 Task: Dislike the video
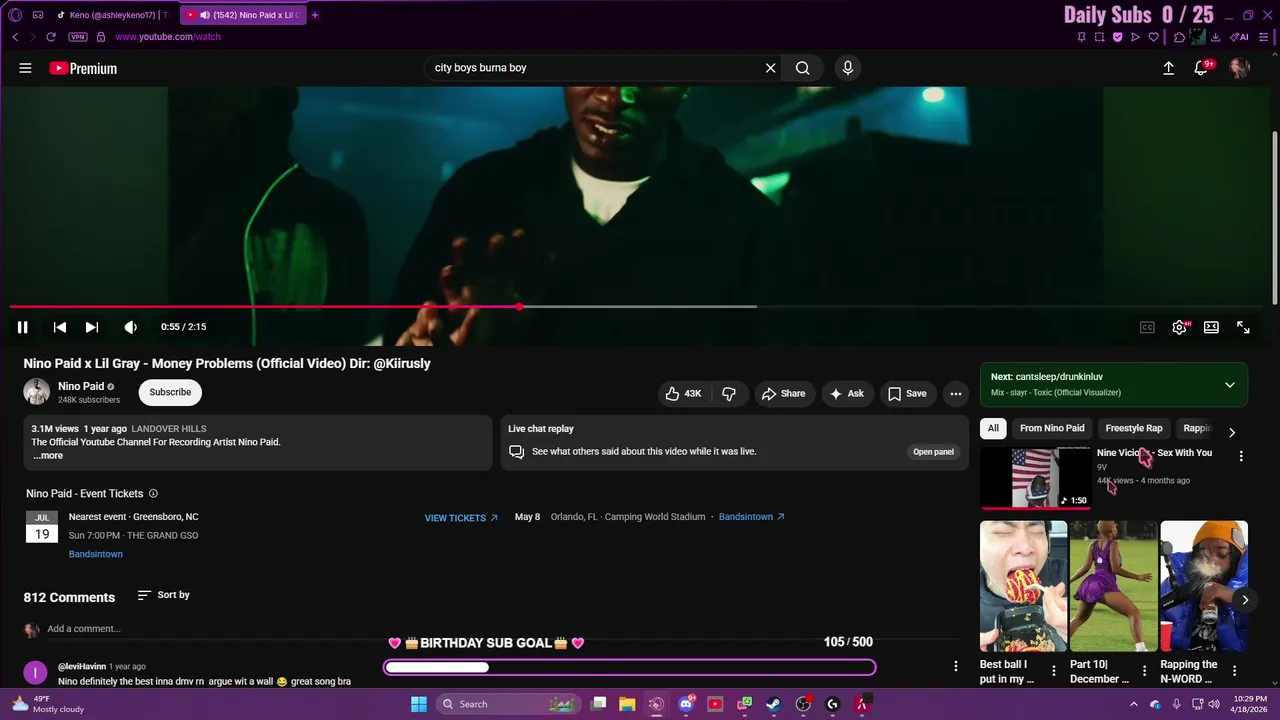pyautogui.click(x=729, y=394)
